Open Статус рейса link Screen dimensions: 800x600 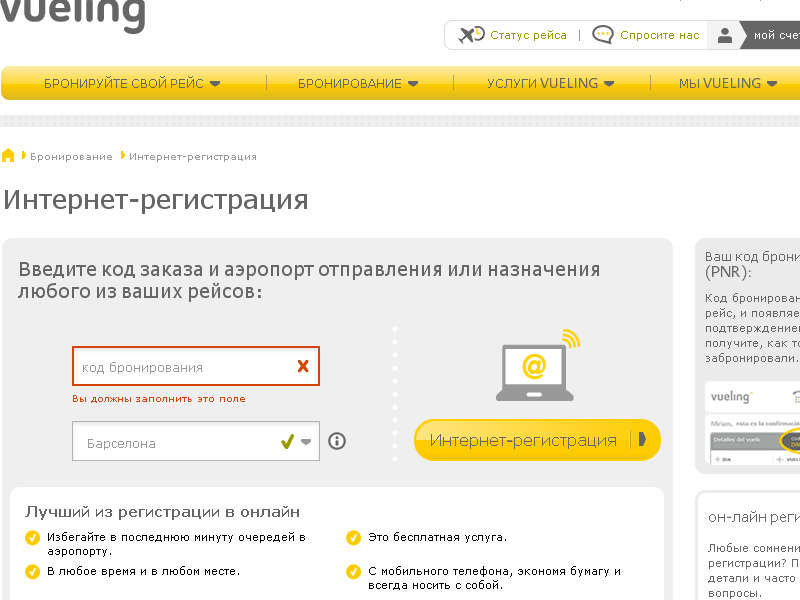[x=528, y=35]
